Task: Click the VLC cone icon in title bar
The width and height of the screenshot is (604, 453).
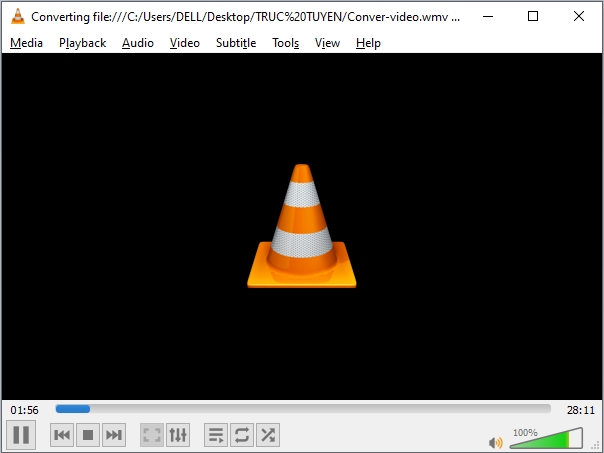Action: (18, 17)
